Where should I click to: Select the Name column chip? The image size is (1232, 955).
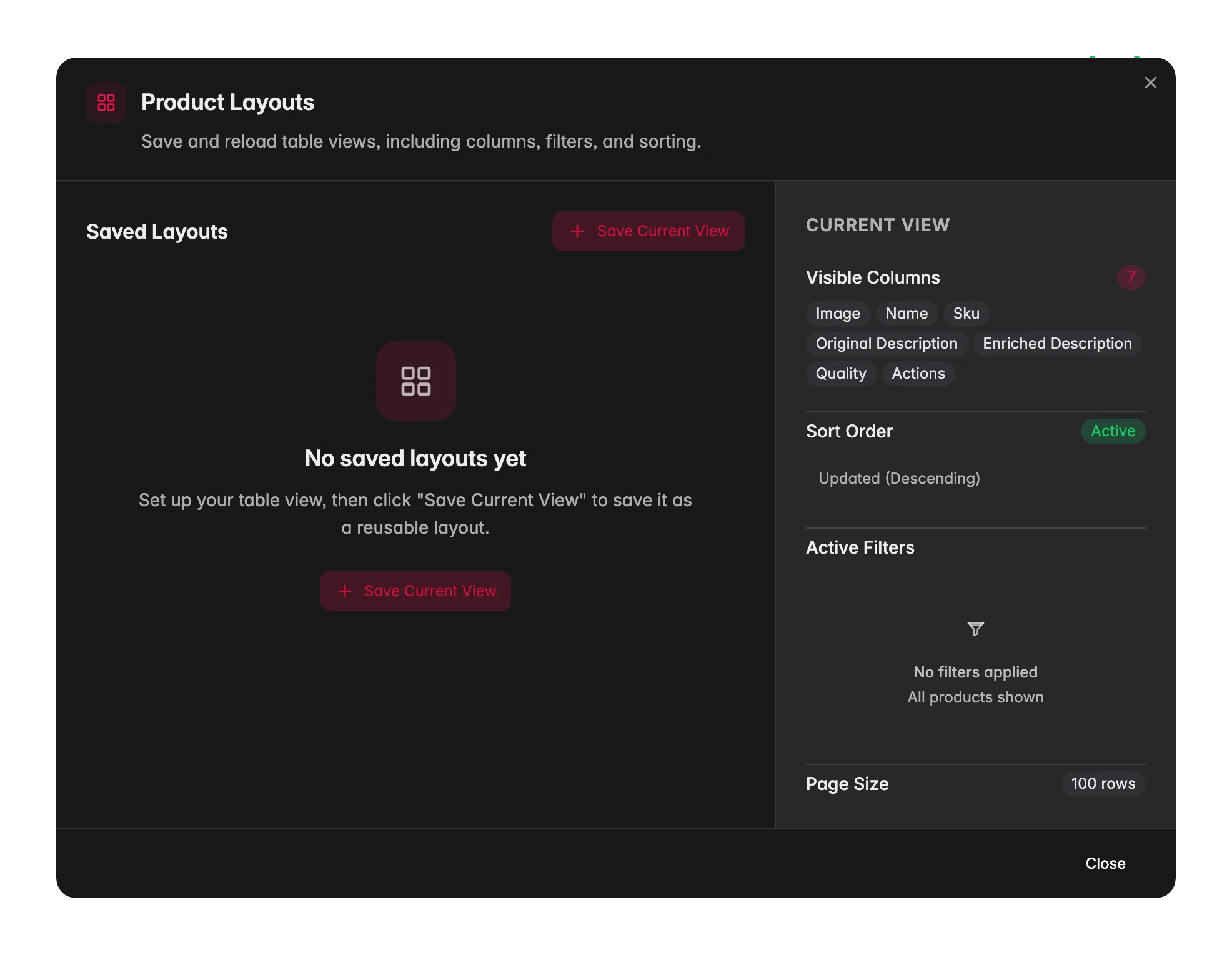907,314
